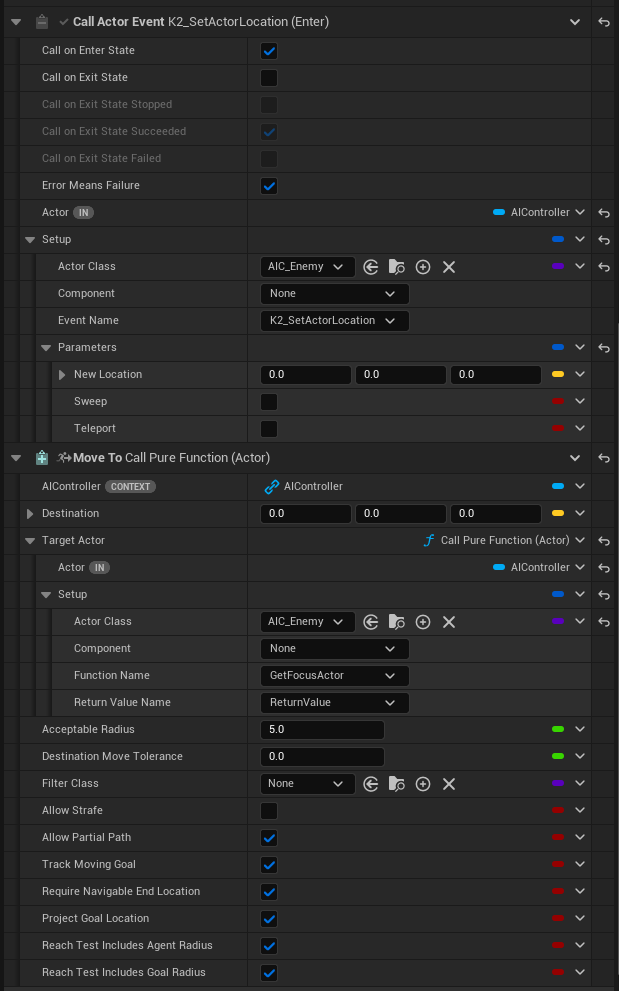
Task: Click the AIController context link icon
Action: click(x=272, y=487)
